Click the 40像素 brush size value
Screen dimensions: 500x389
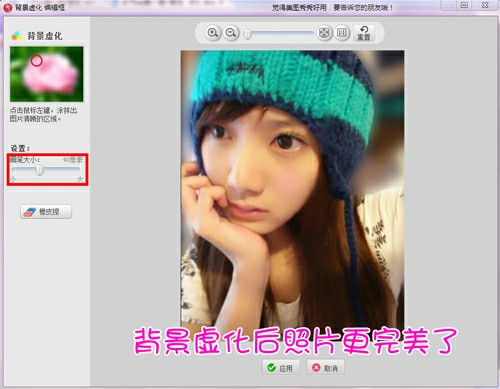pyautogui.click(x=73, y=160)
